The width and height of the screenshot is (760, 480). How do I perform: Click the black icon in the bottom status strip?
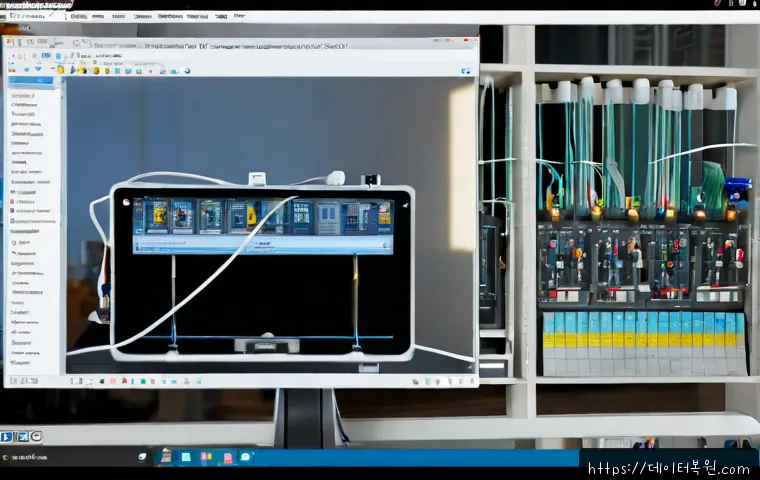coord(102,381)
